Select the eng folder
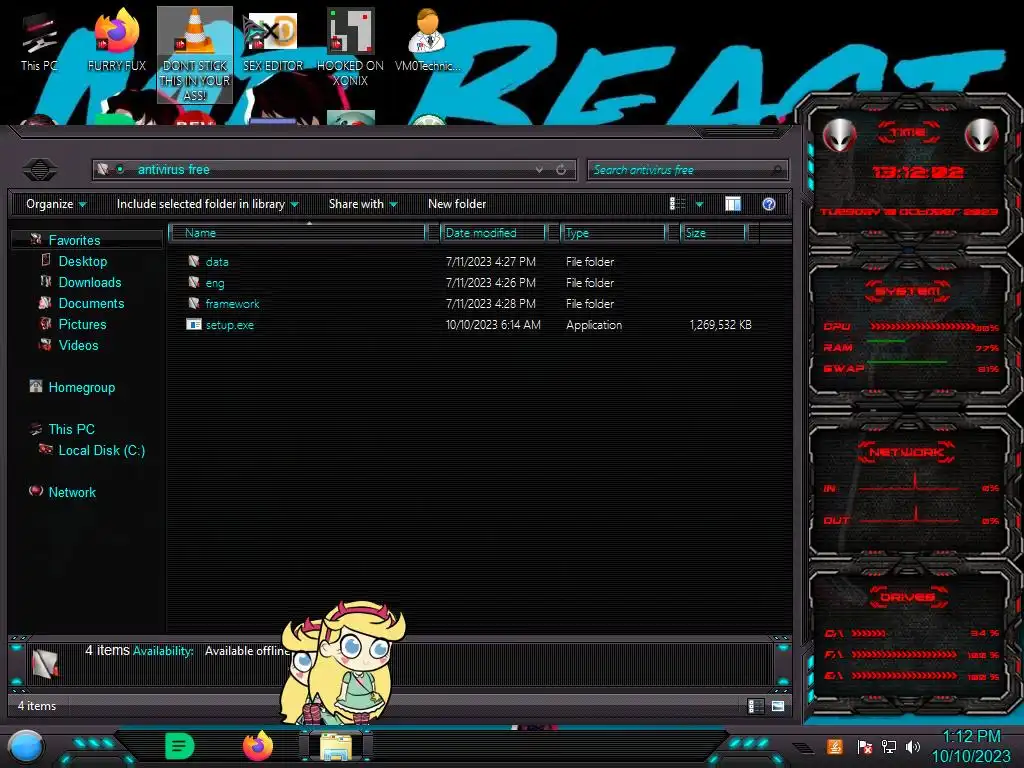The image size is (1024, 768). coord(215,283)
